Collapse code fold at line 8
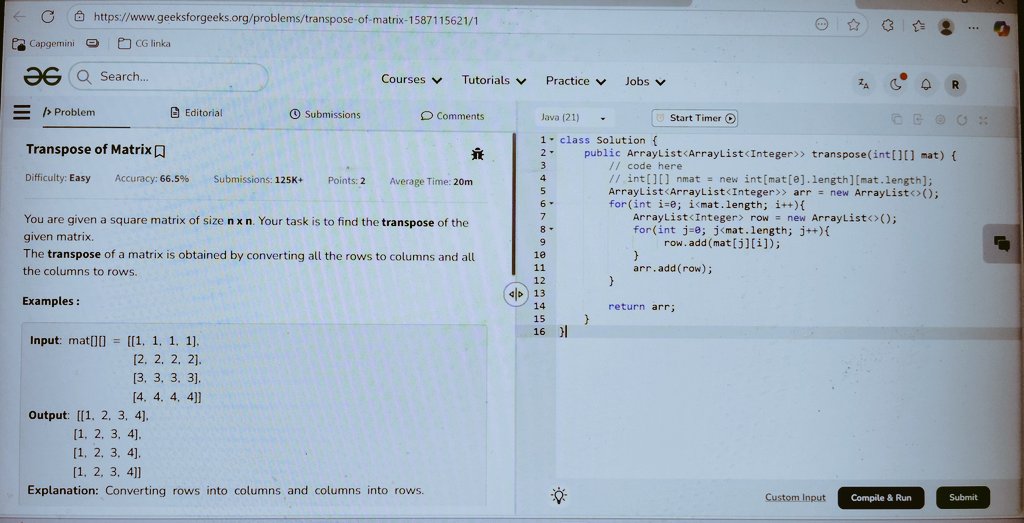Viewport: 1024px width, 523px height. (x=552, y=230)
